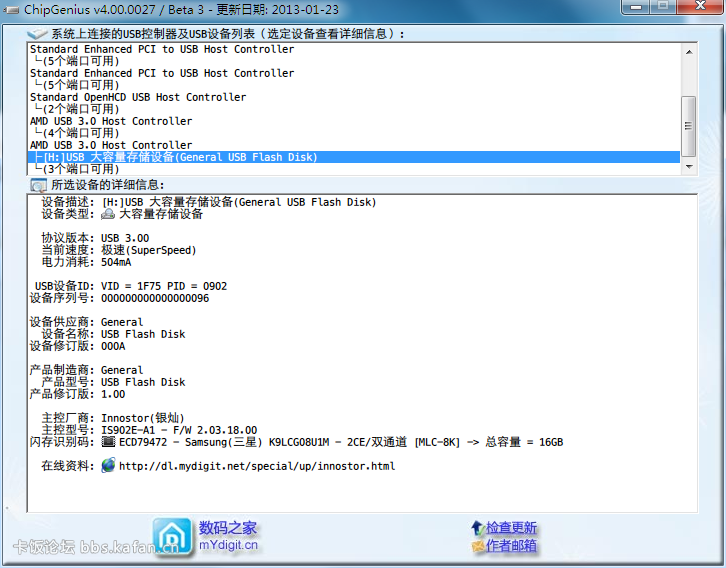The width and height of the screenshot is (726, 568).
Task: Click the USB device list header icon
Action: tap(37, 34)
